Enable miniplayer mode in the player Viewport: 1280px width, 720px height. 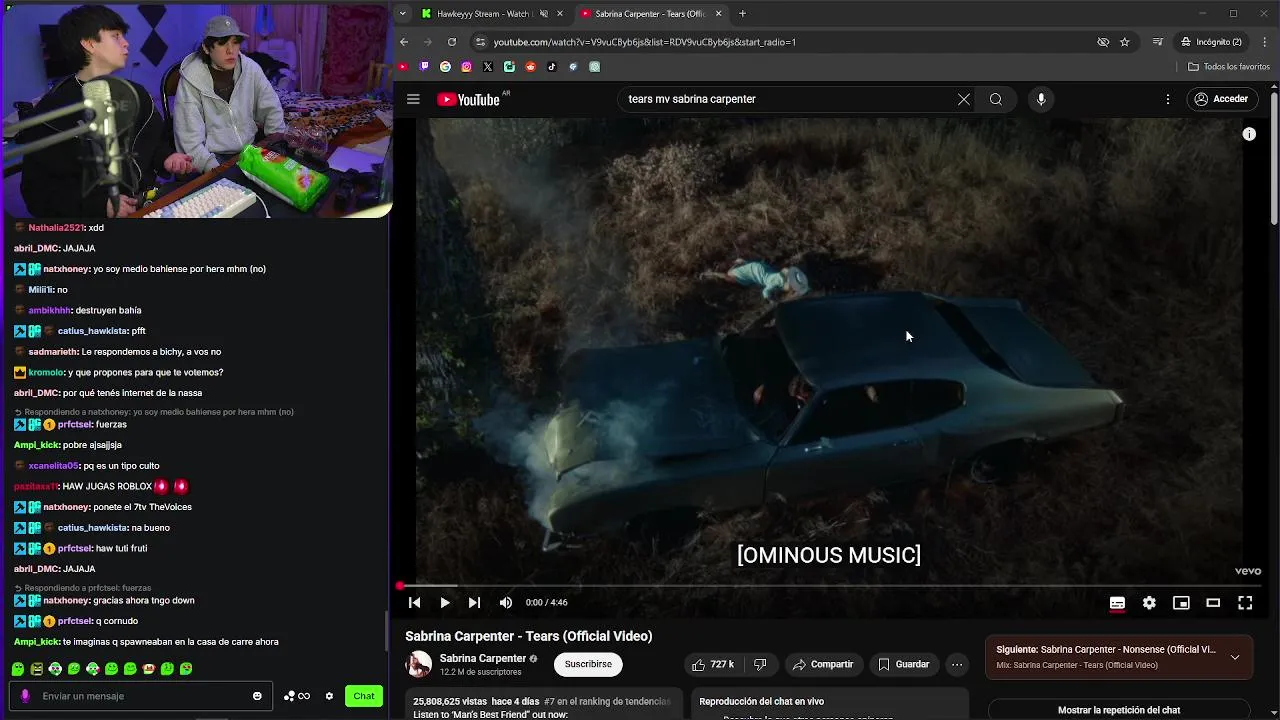1181,603
